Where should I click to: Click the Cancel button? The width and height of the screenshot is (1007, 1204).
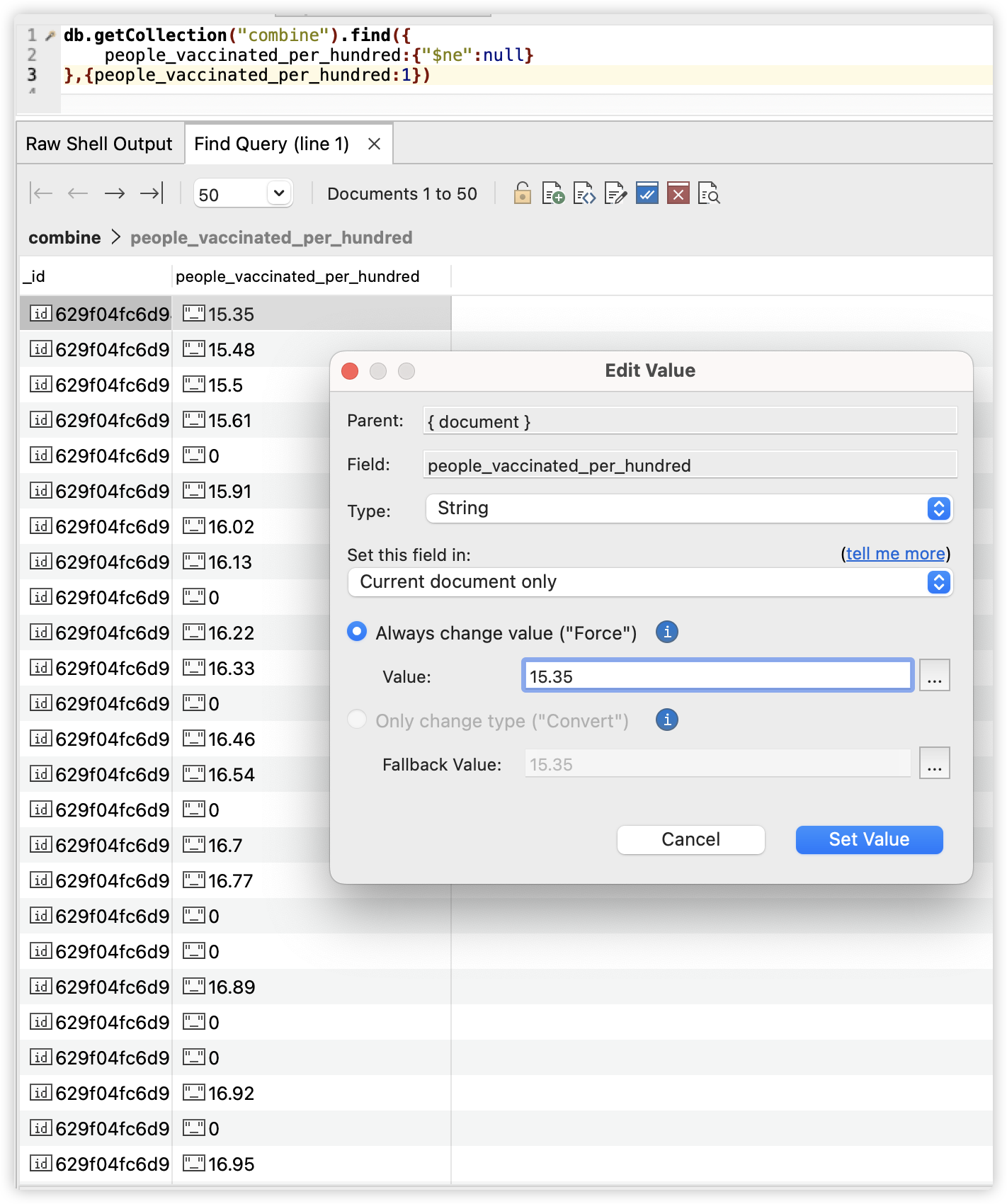click(x=690, y=839)
